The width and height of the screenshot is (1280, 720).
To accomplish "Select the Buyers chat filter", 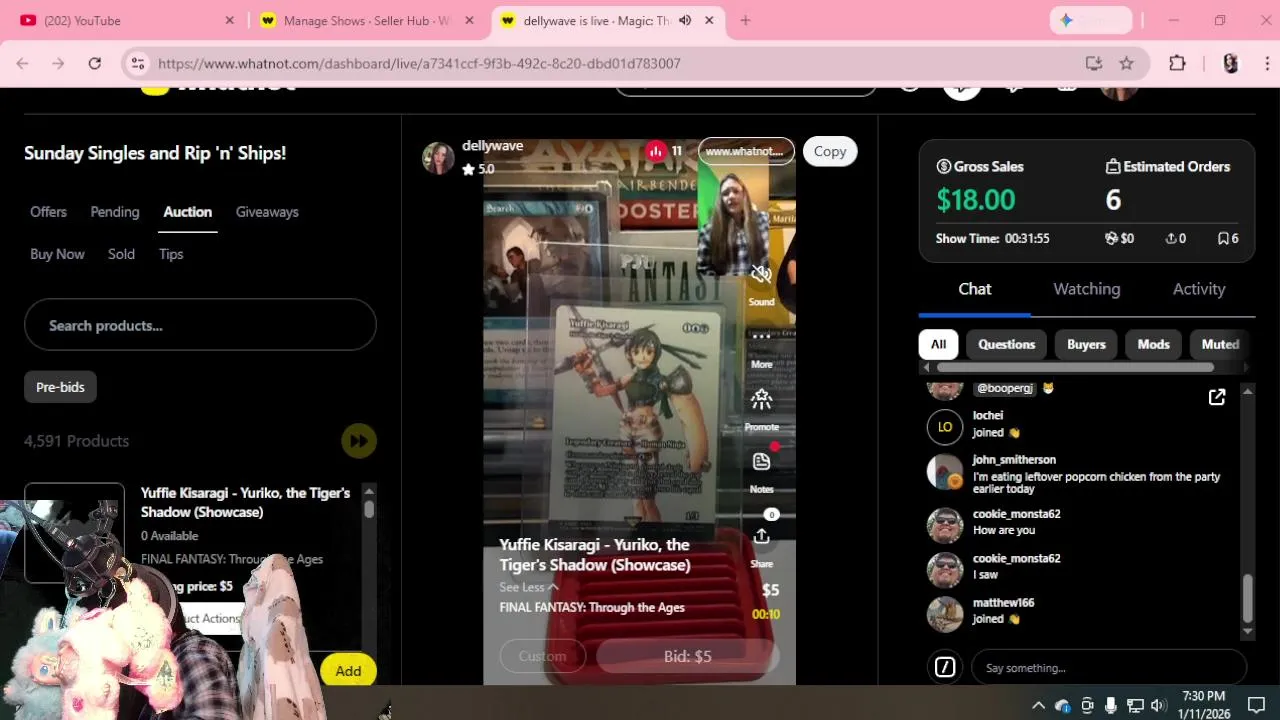I will (1086, 344).
